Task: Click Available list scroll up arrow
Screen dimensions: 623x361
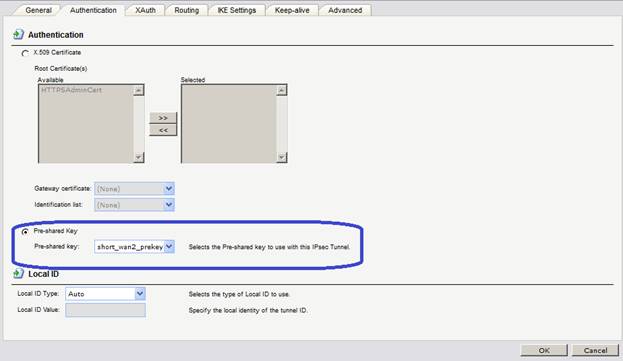Action: point(138,91)
